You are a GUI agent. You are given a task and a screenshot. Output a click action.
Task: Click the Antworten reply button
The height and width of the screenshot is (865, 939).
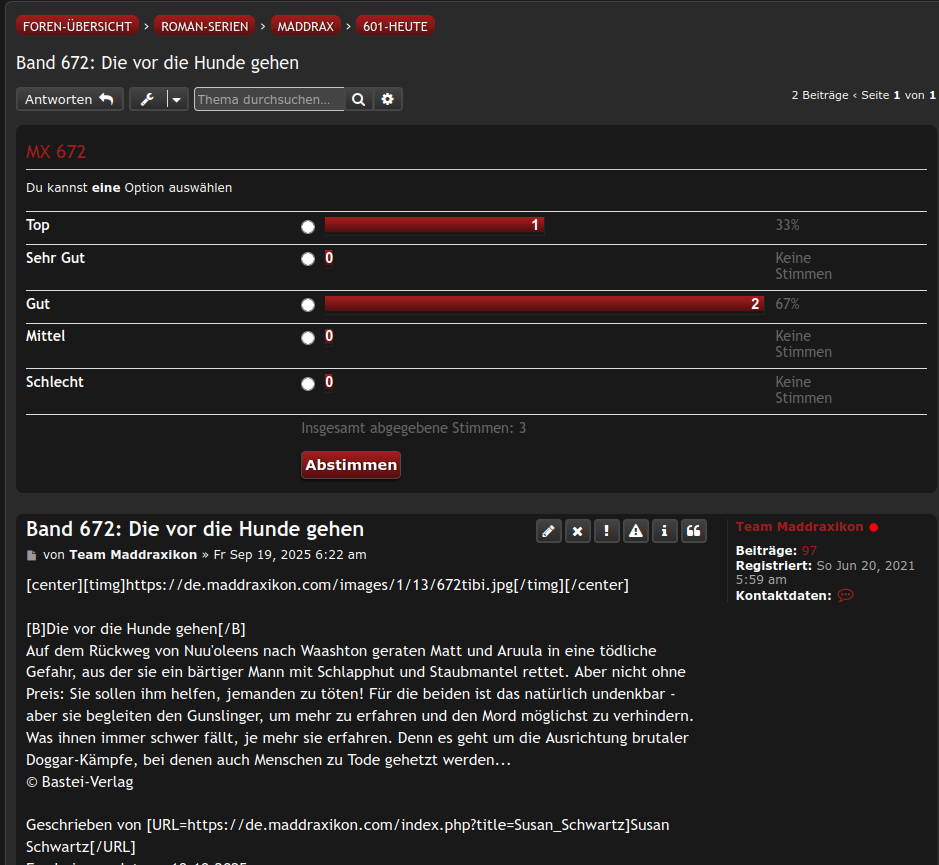click(x=70, y=99)
